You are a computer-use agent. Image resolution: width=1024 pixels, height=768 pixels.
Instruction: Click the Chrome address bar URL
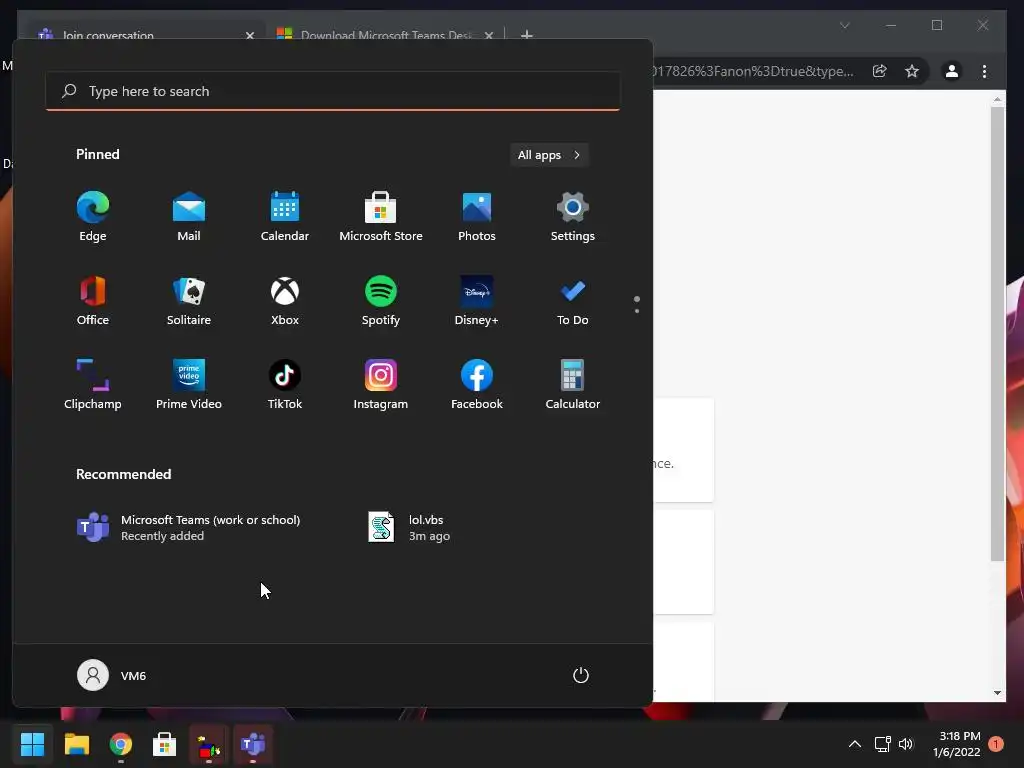click(752, 71)
